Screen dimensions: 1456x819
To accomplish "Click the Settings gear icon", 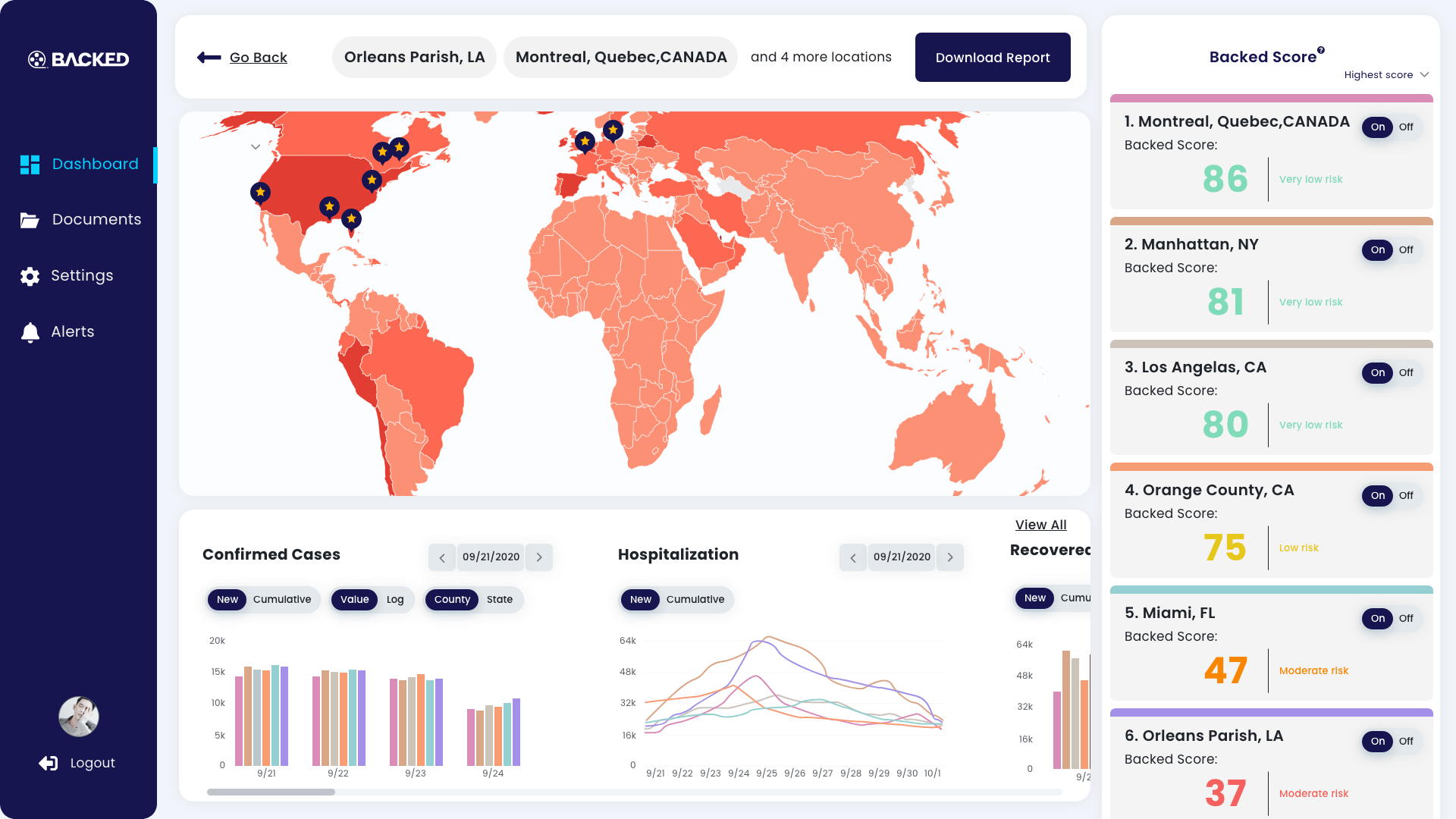I will tap(30, 276).
